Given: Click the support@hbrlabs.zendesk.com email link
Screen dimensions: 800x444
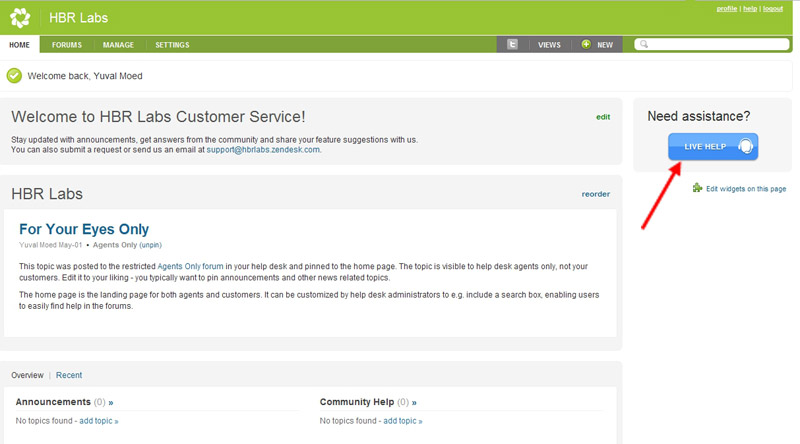Looking at the screenshot, I should 263,150.
